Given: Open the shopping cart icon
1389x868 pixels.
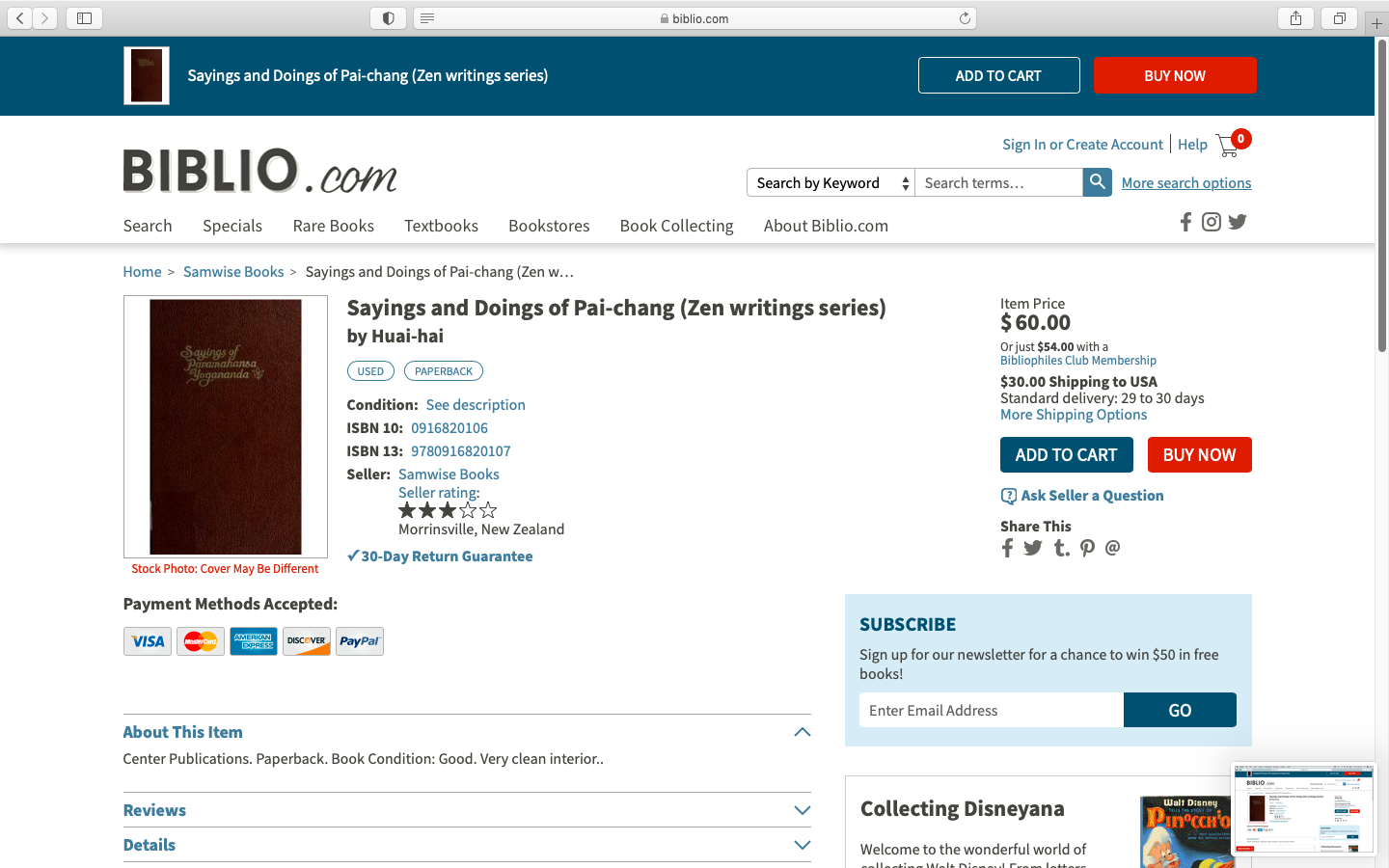Looking at the screenshot, I should [x=1228, y=145].
